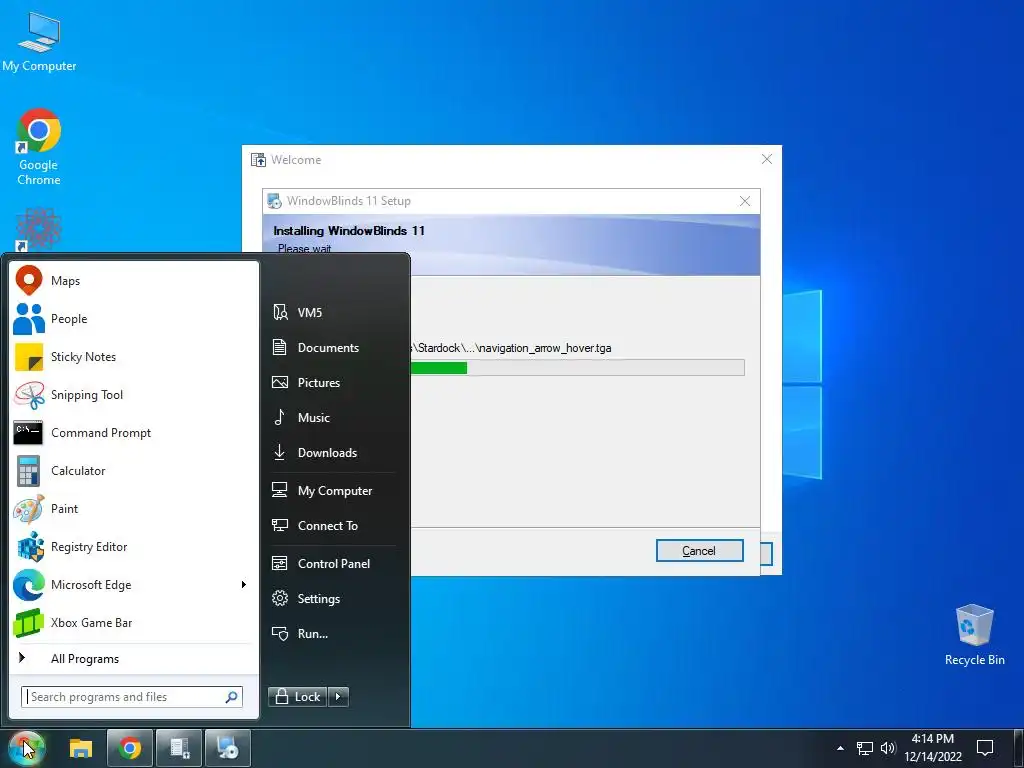This screenshot has height=768, width=1024.
Task: Open Registry Editor
Action: (x=134, y=547)
